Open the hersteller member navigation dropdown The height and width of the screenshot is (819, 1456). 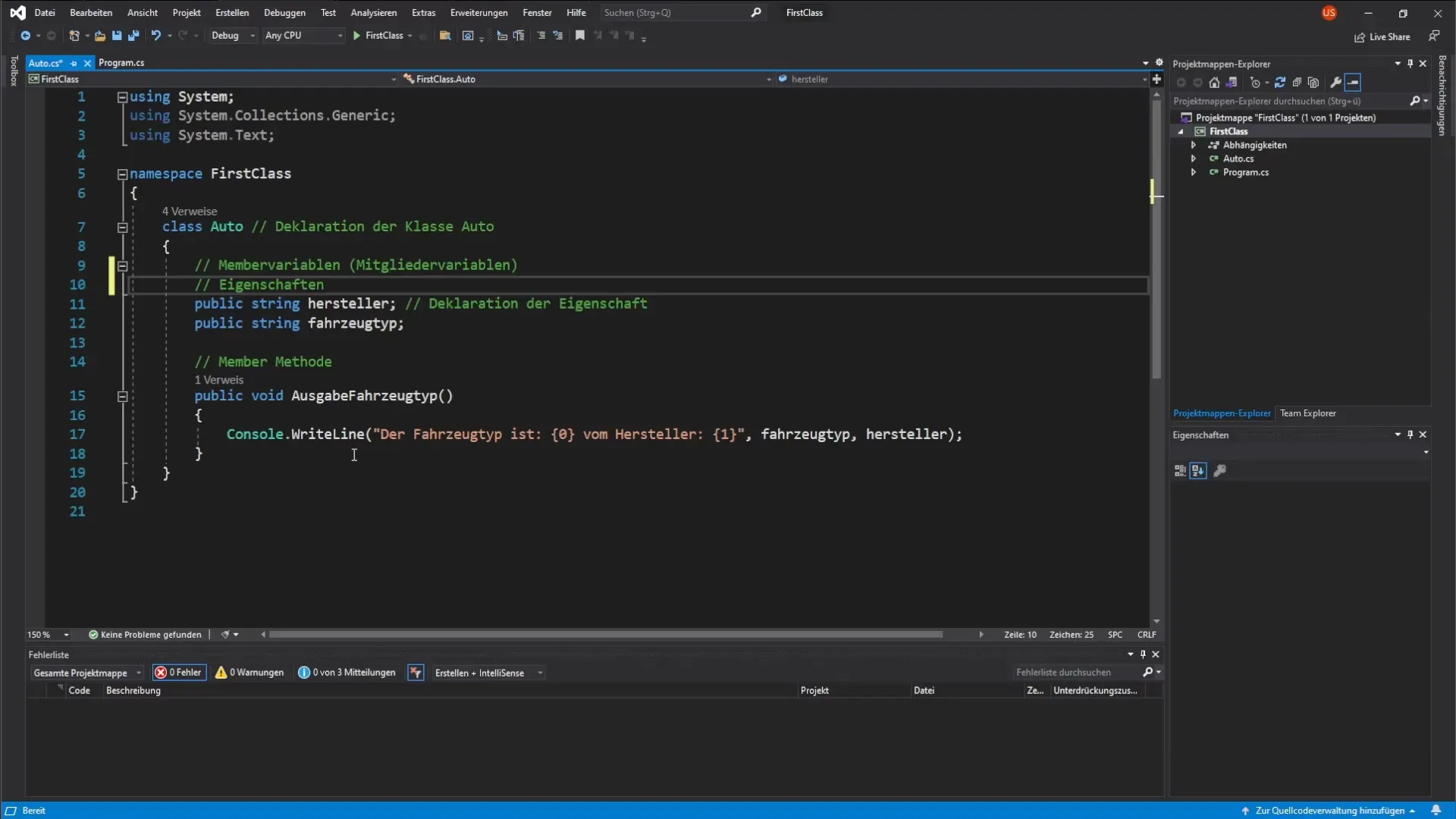[963, 79]
